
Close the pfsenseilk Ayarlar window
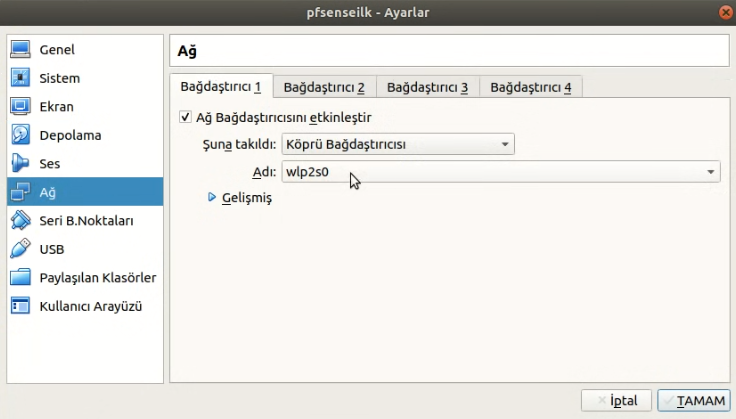coord(726,12)
